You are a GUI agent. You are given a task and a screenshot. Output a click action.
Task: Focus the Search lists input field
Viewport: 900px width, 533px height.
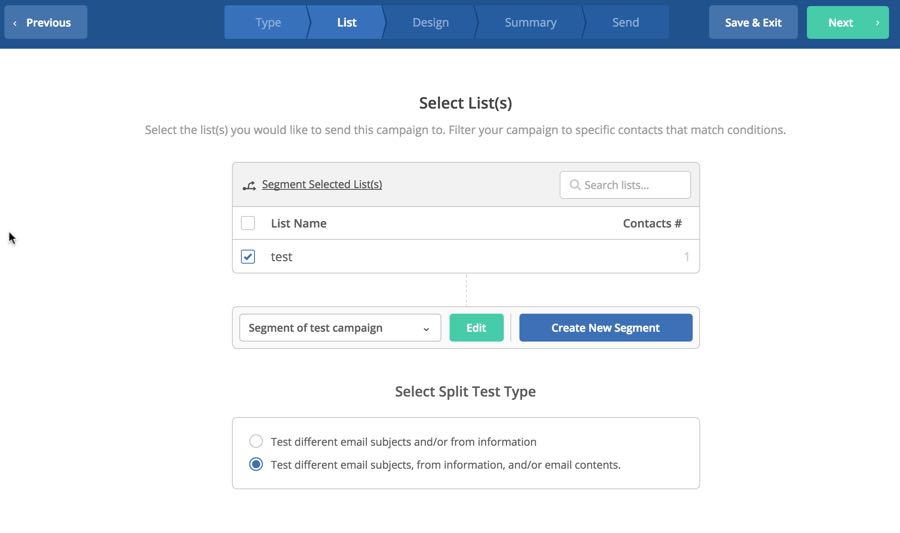click(x=634, y=185)
